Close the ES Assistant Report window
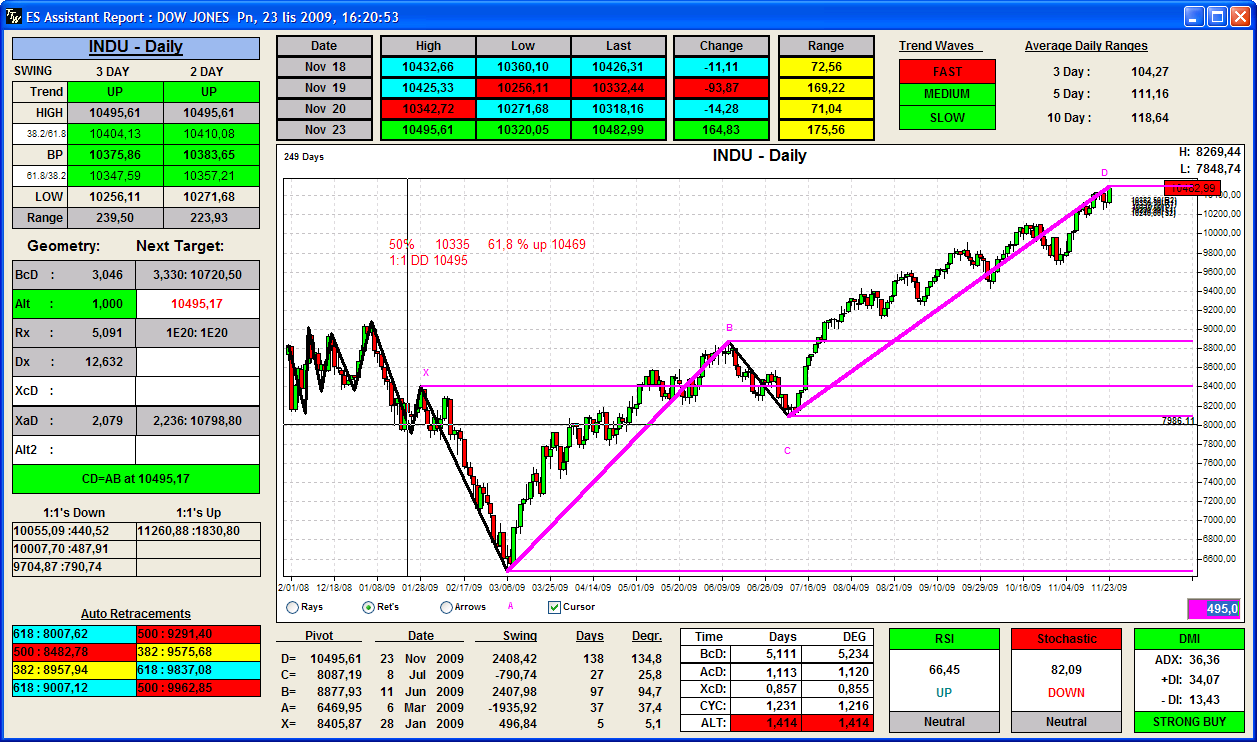This screenshot has height=742, width=1257. (x=1240, y=17)
